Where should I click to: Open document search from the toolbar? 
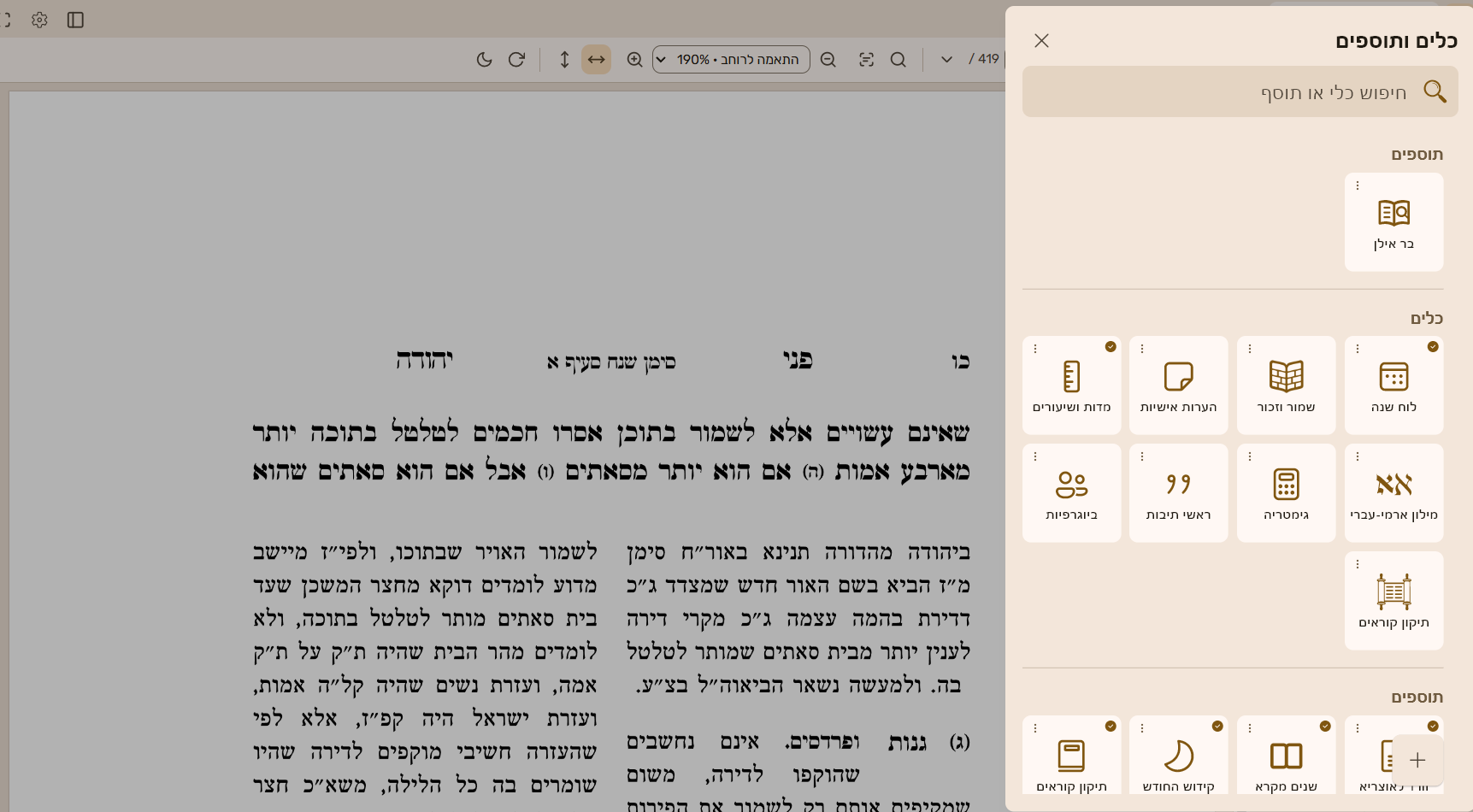898,59
